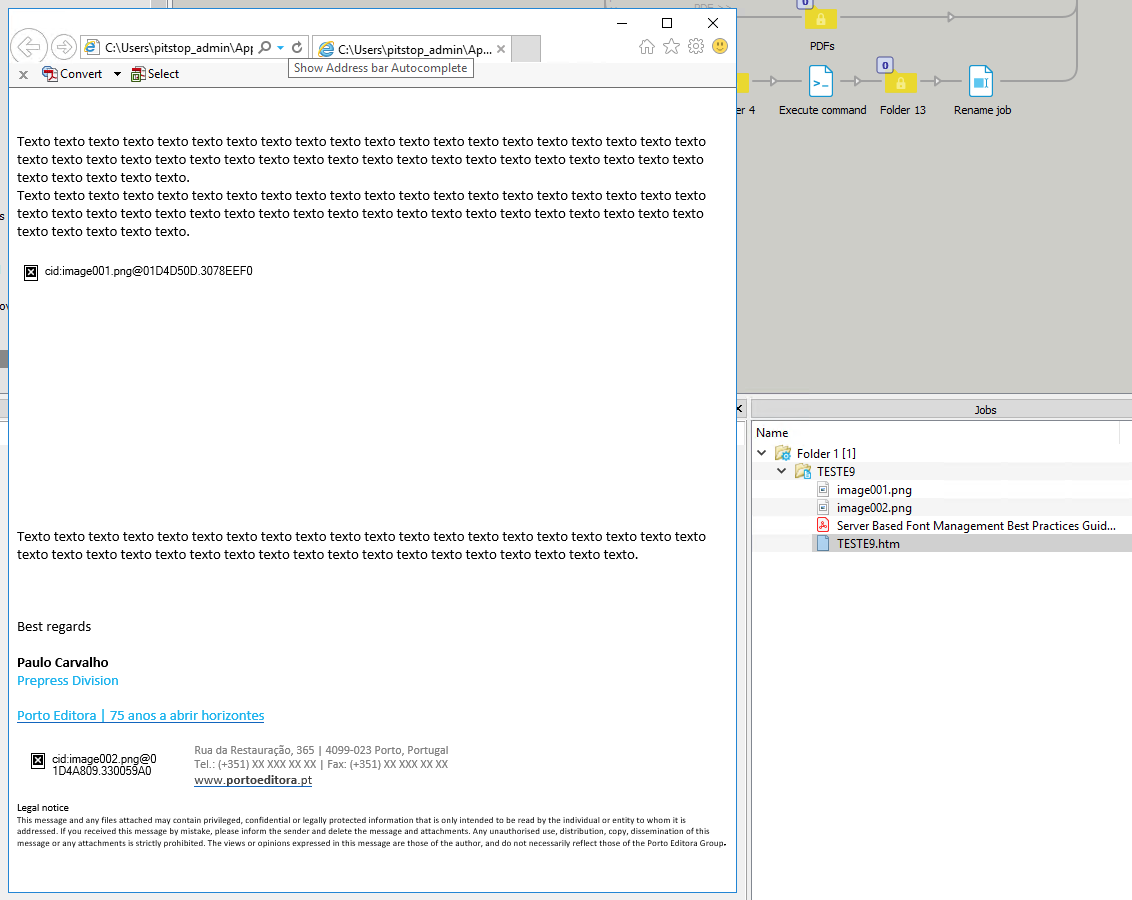
Task: Select image001.png in the Jobs list
Action: [x=873, y=490]
